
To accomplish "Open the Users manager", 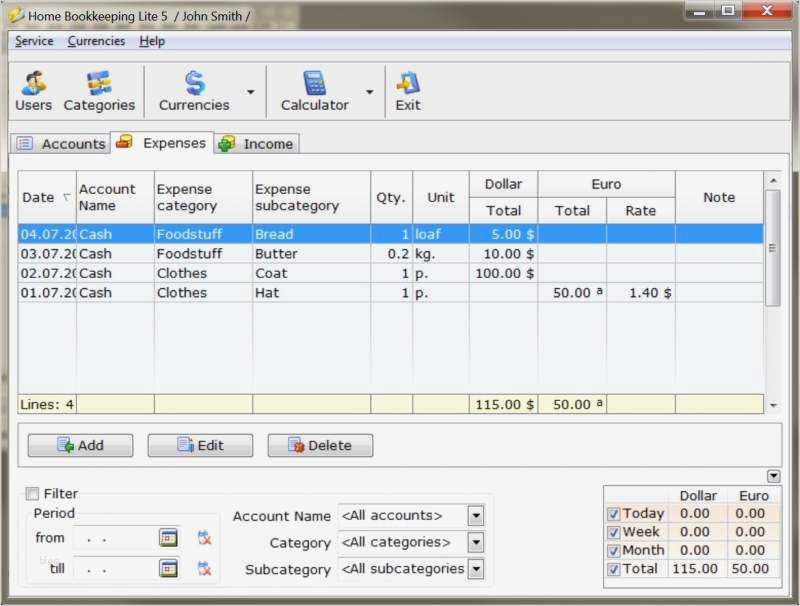I will 33,89.
